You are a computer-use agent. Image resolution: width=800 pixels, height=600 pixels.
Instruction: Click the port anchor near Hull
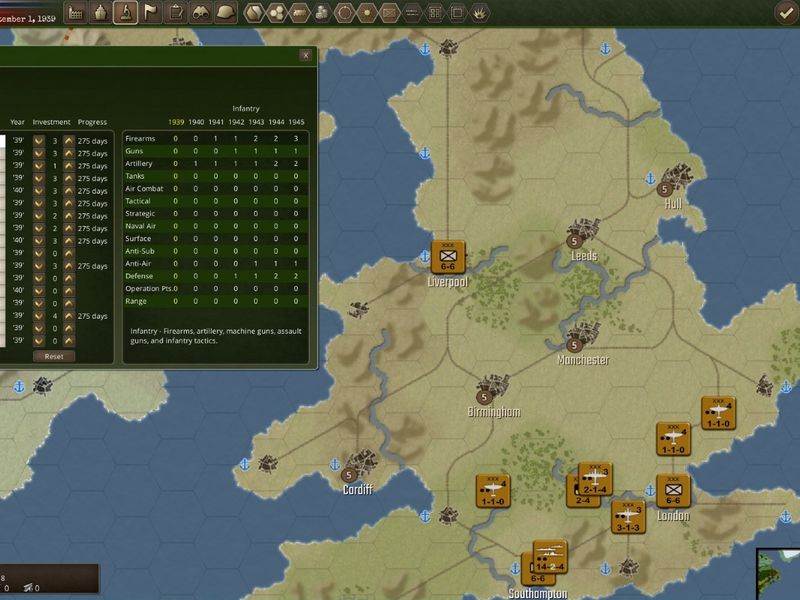(650, 179)
